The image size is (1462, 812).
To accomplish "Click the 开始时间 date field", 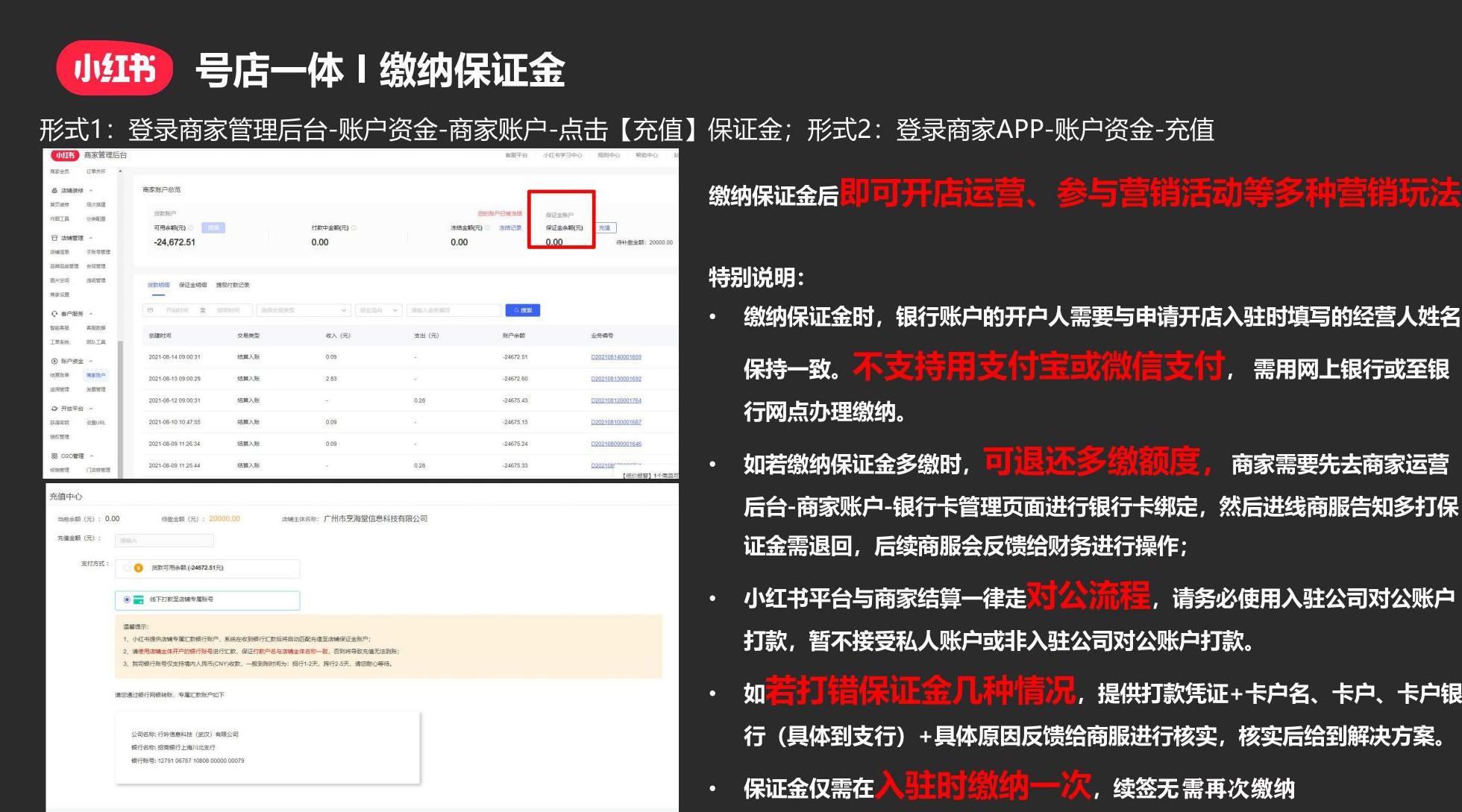I will click(x=178, y=310).
